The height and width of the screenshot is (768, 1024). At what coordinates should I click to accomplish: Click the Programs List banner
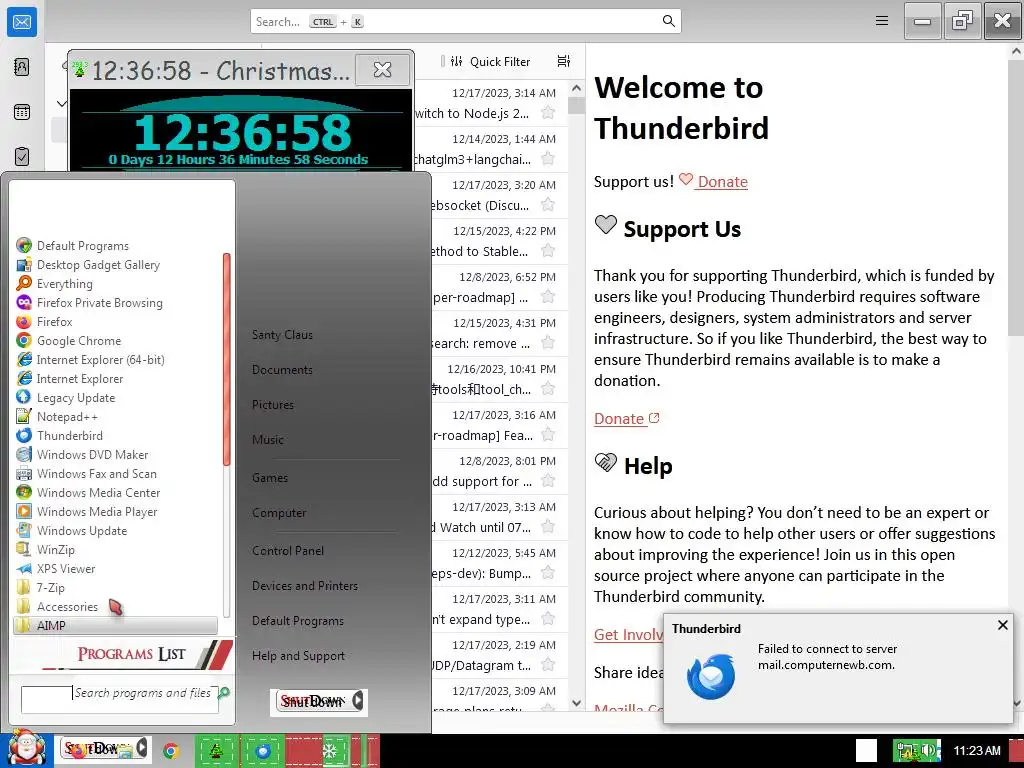click(122, 654)
